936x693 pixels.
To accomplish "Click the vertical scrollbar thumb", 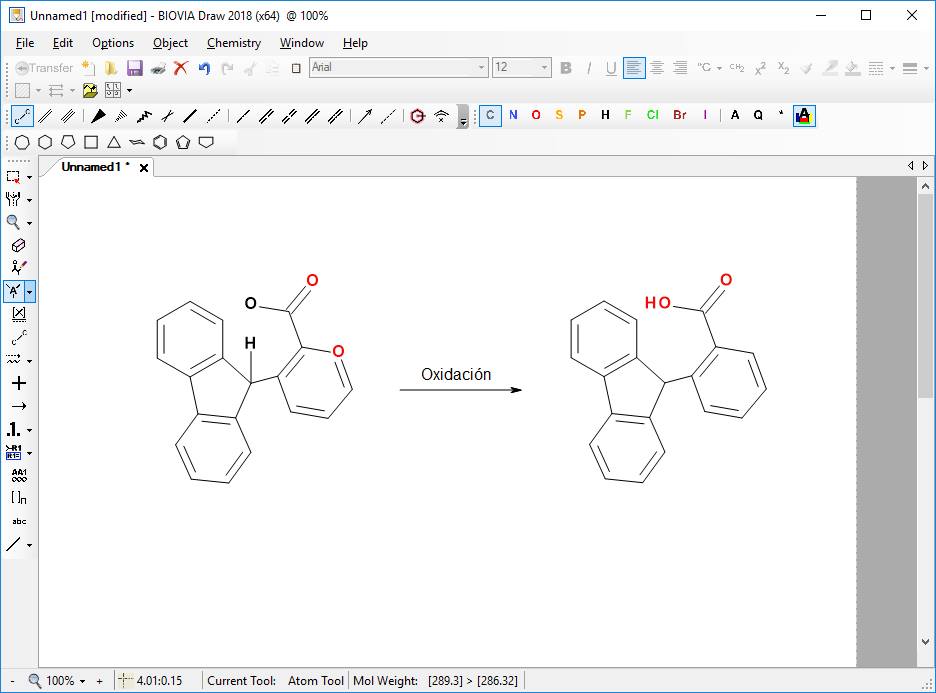I will coord(925,295).
